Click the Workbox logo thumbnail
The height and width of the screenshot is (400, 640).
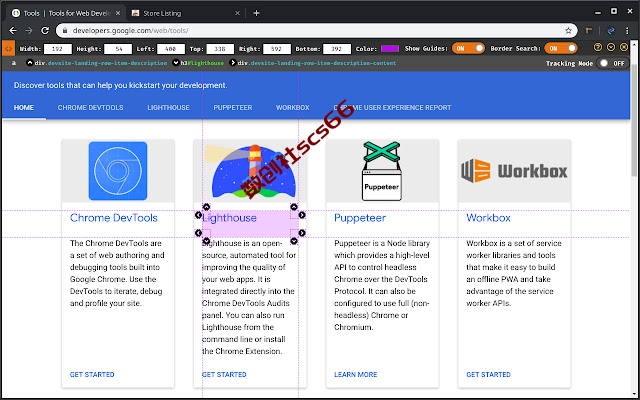tap(514, 171)
